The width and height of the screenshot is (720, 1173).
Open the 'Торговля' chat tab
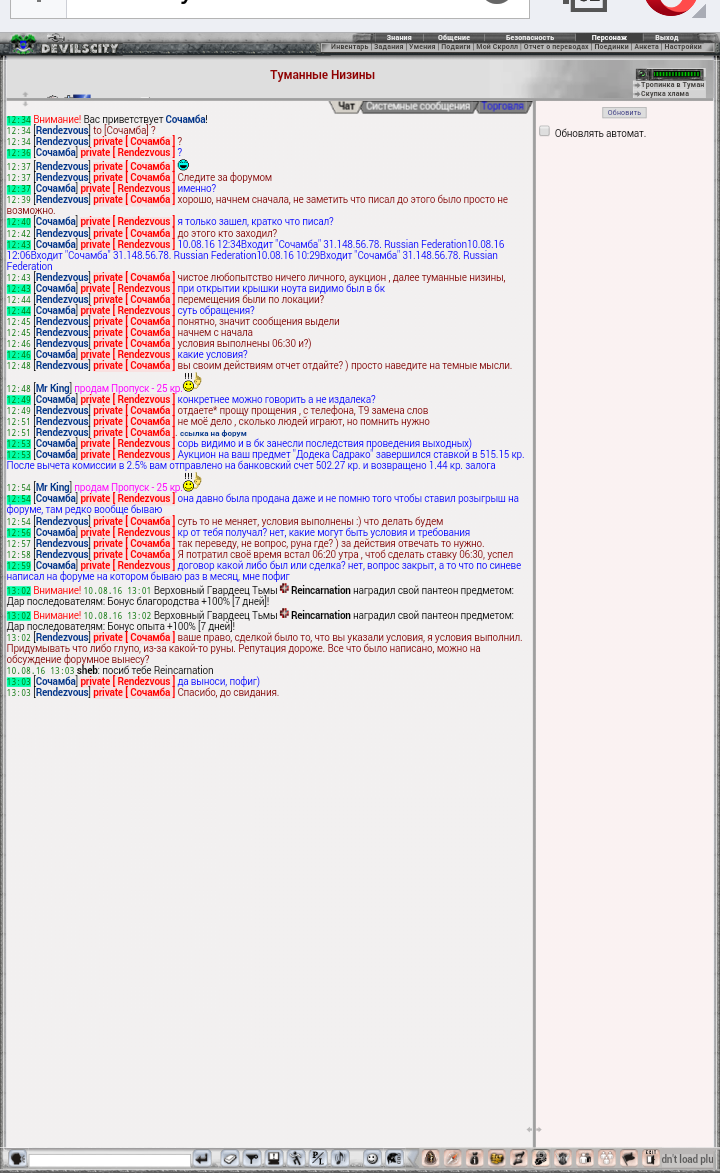(502, 106)
